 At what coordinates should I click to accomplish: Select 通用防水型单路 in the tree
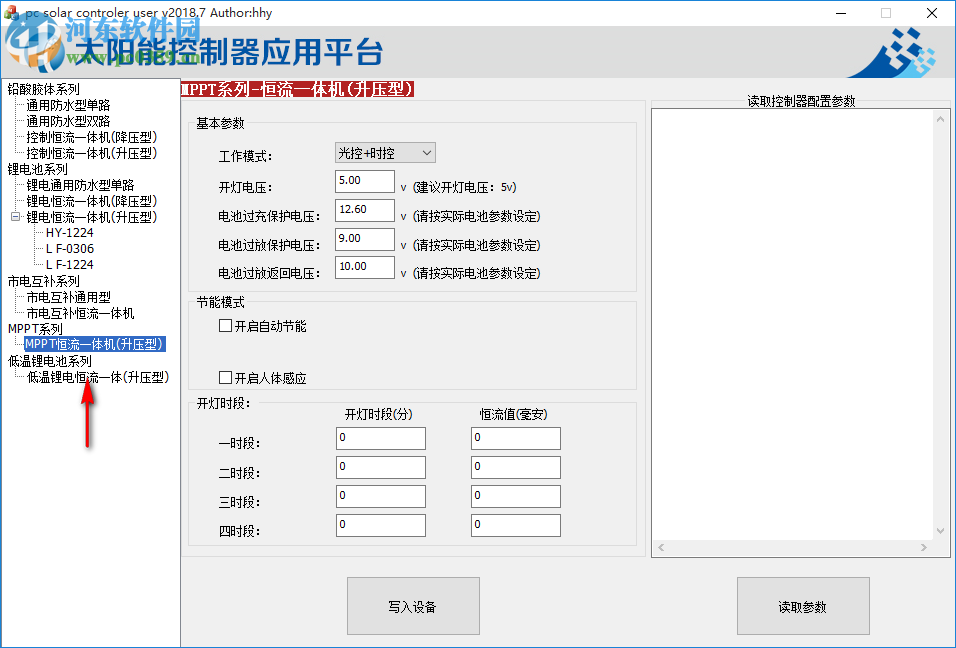click(68, 105)
